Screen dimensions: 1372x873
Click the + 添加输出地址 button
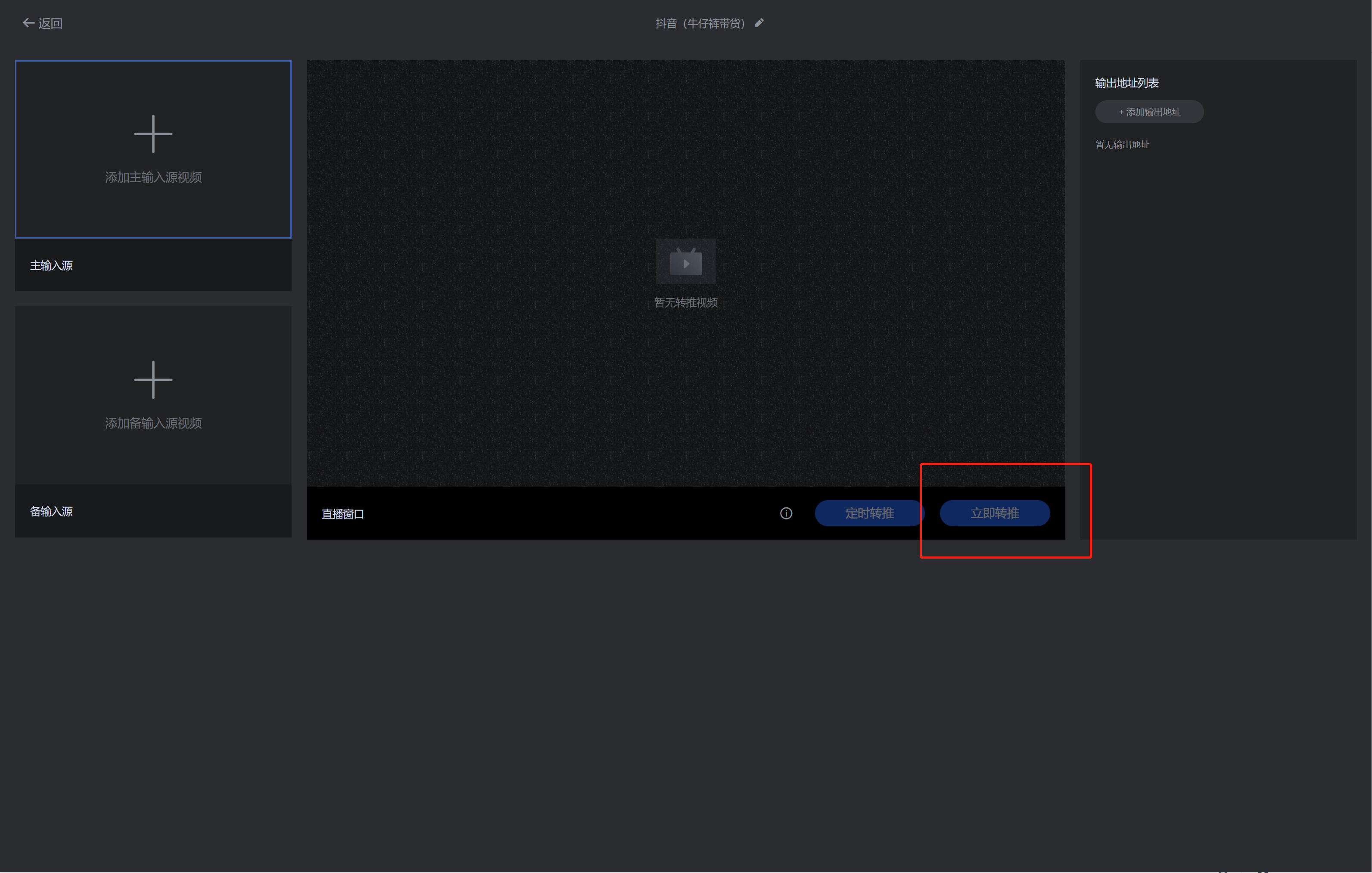[x=1149, y=112]
